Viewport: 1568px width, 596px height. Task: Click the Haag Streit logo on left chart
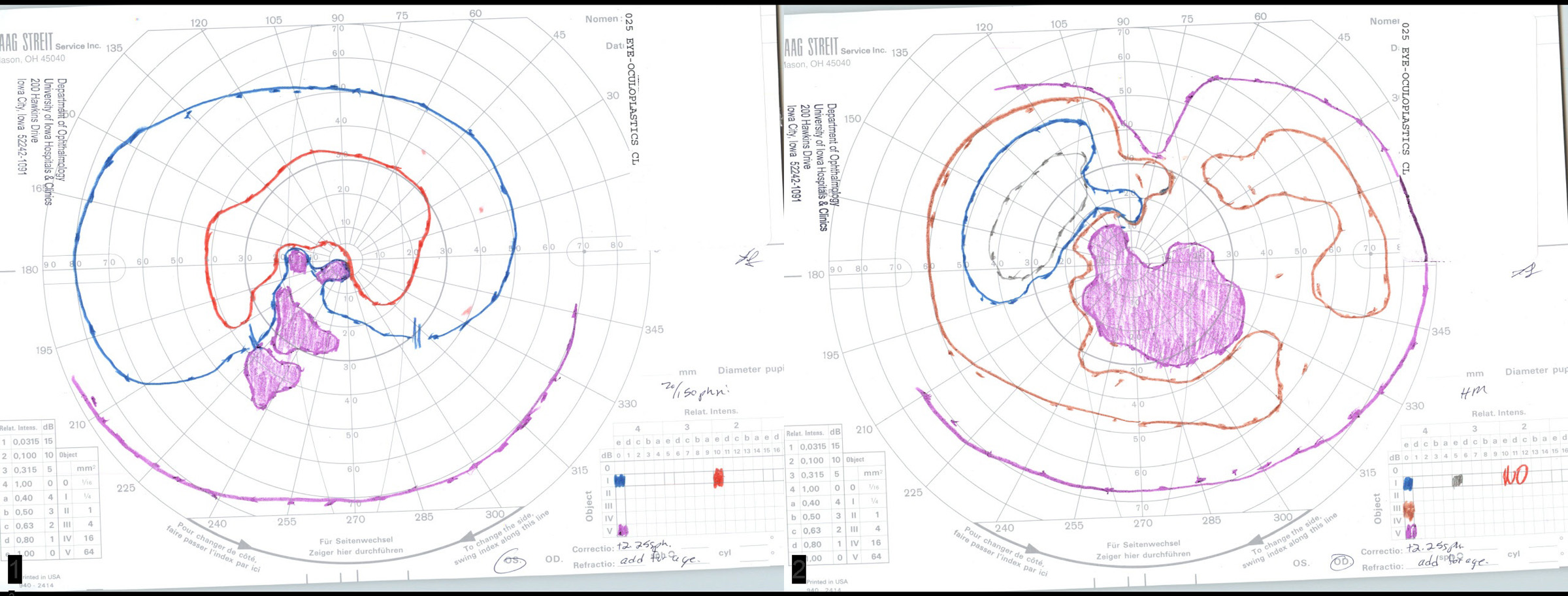(26, 43)
